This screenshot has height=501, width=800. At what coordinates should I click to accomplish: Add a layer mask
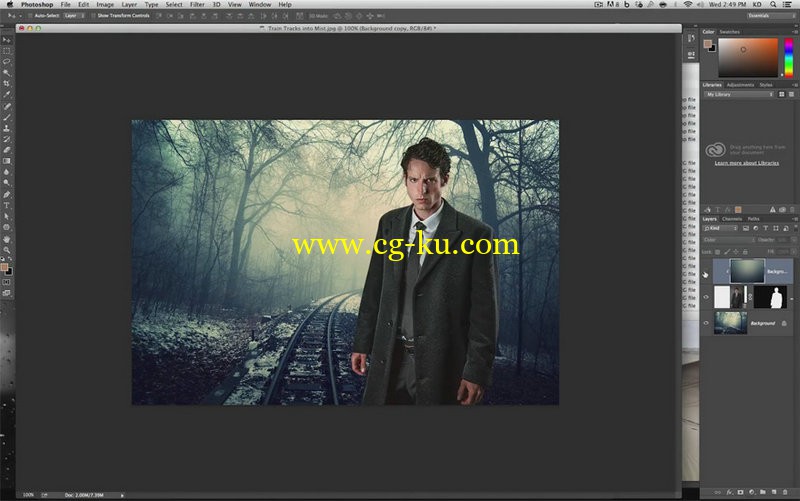[740, 492]
